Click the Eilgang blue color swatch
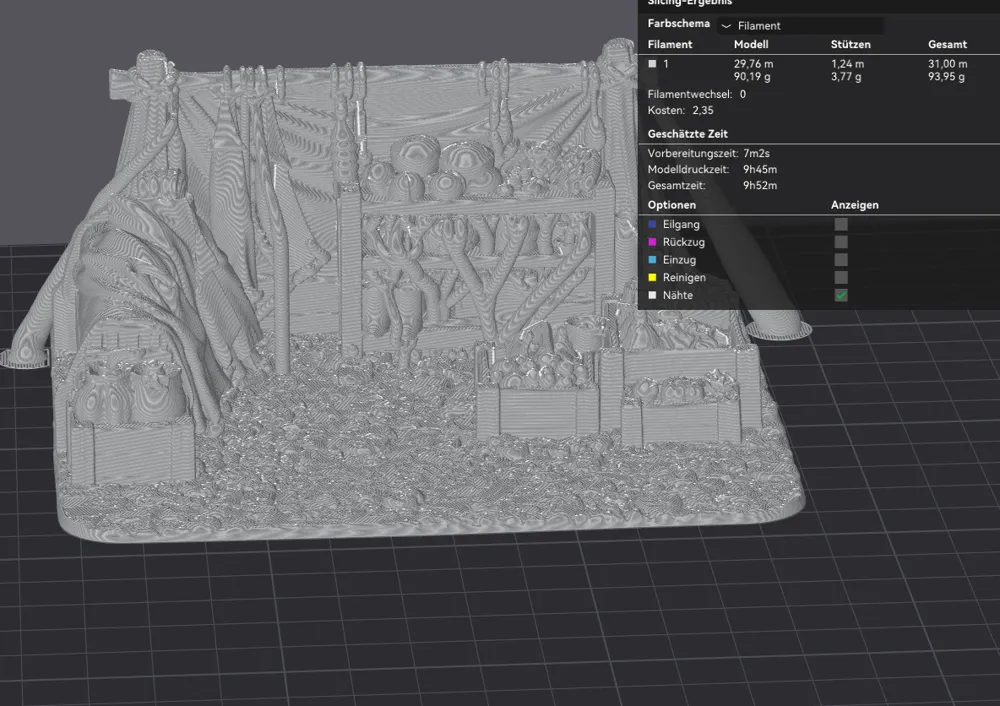1000x706 pixels. click(652, 224)
